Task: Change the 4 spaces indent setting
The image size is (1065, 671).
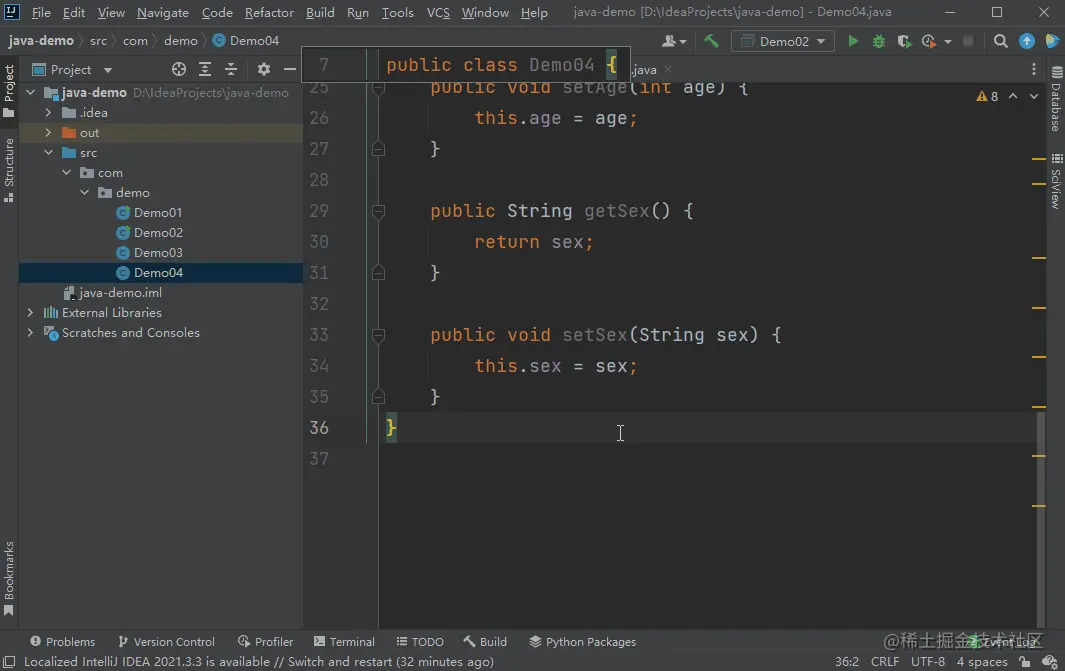Action: tap(982, 661)
